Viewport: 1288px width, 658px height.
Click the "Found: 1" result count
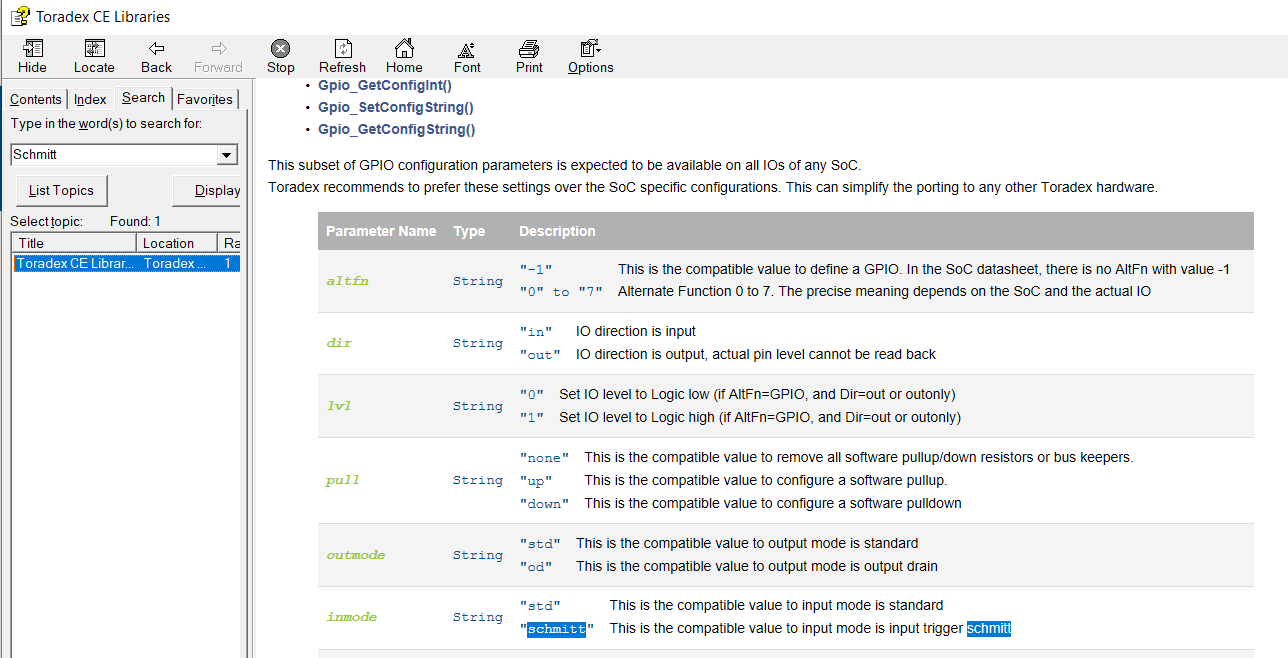135,221
